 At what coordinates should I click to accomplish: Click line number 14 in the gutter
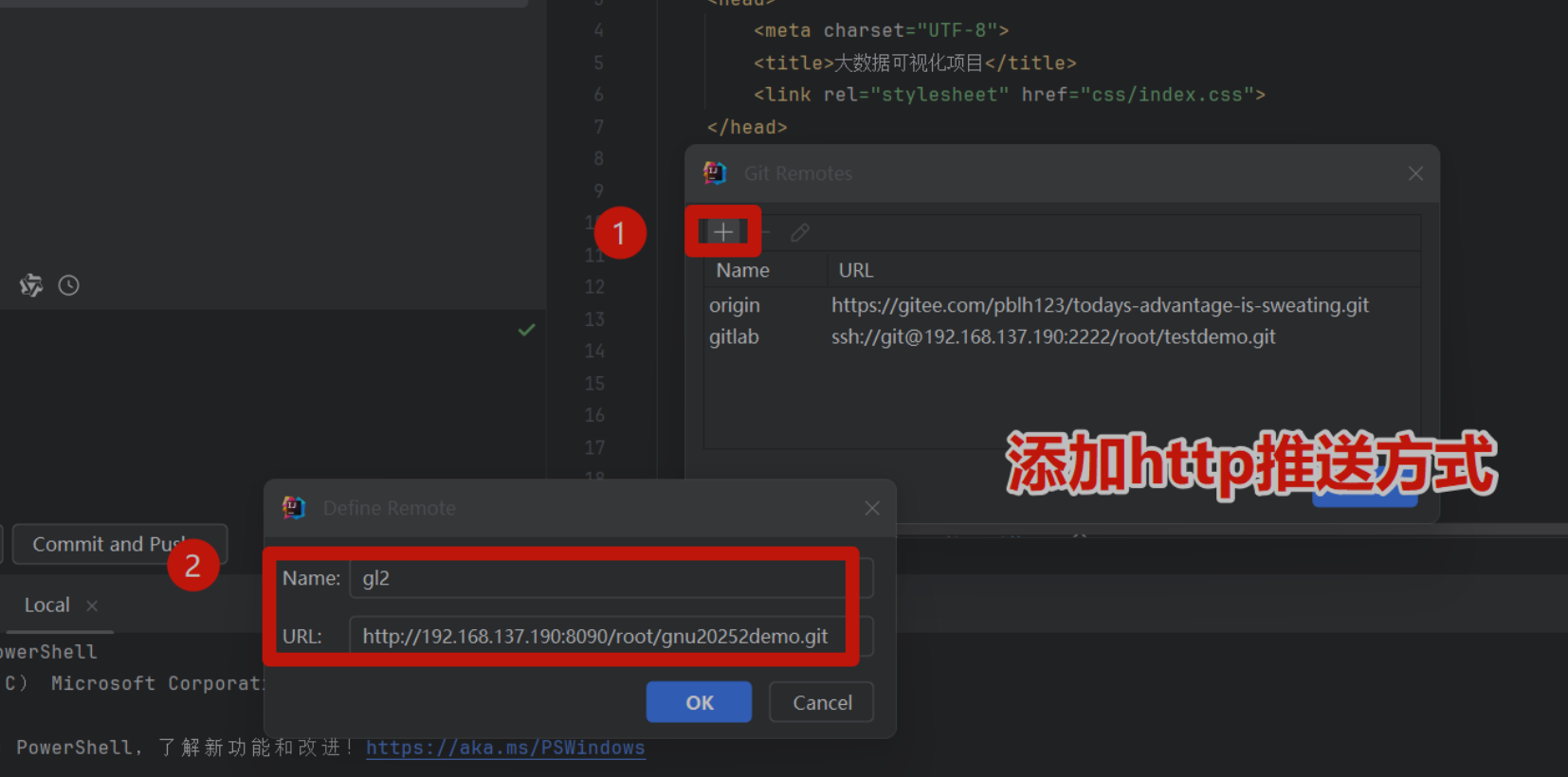click(x=594, y=352)
